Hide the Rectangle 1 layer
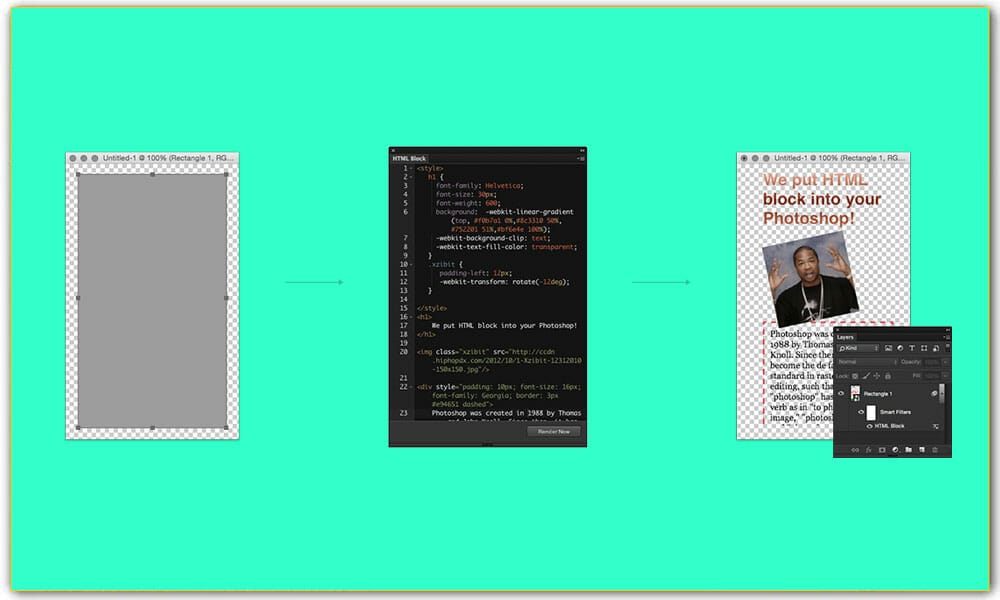1000x600 pixels. tap(842, 392)
